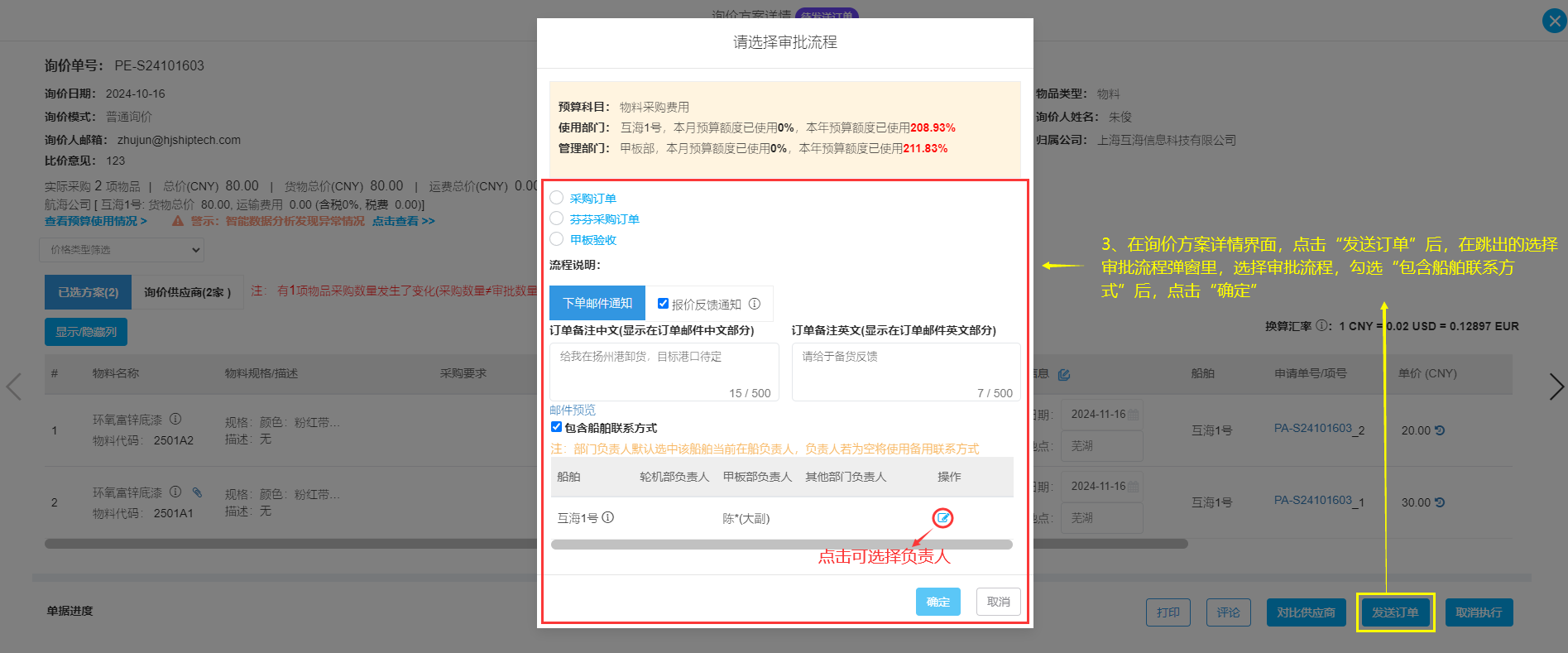Close the detail page with the blue X
This screenshot has width=1568, height=653.
[1555, 21]
